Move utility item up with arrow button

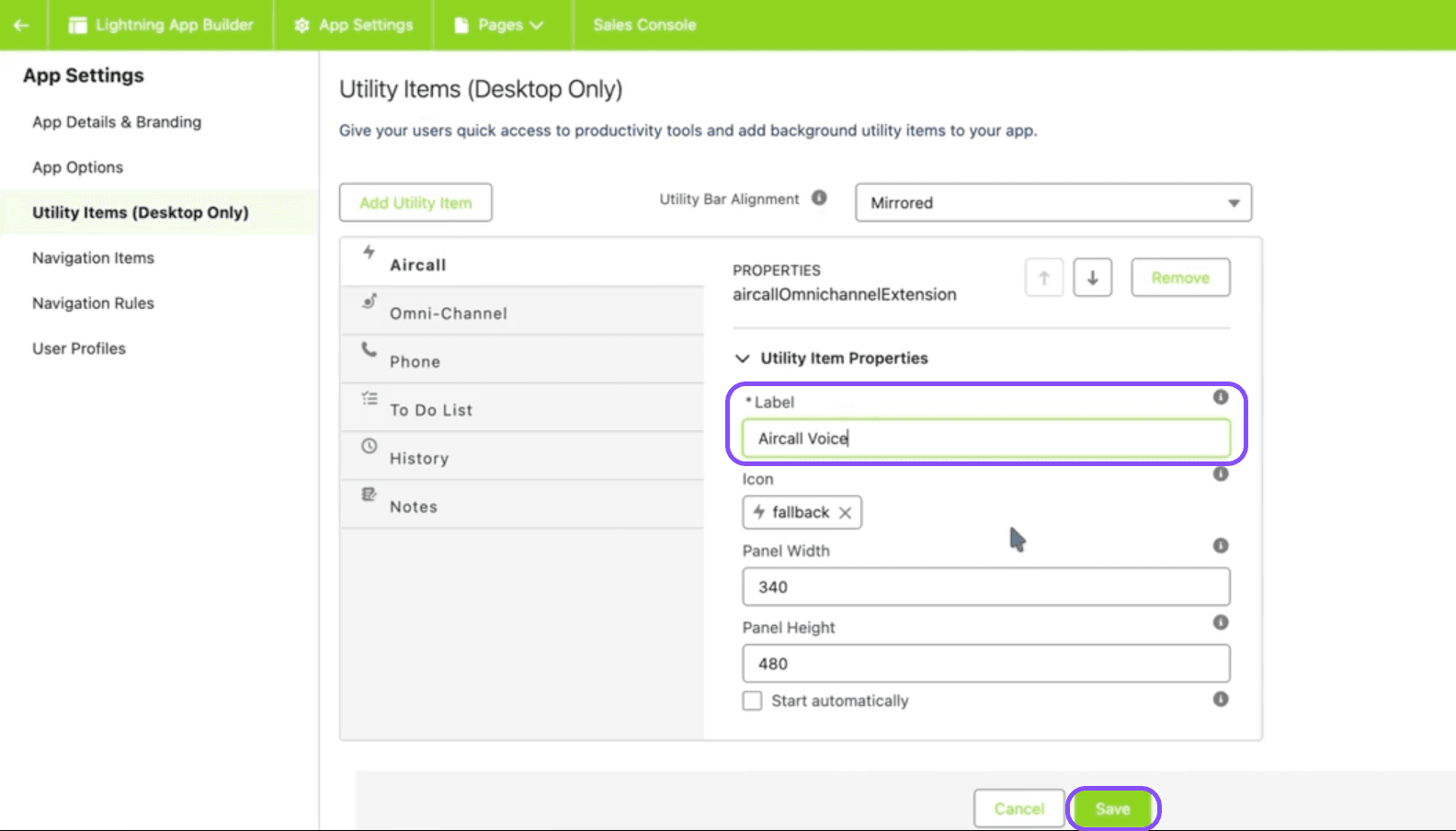pyautogui.click(x=1044, y=278)
